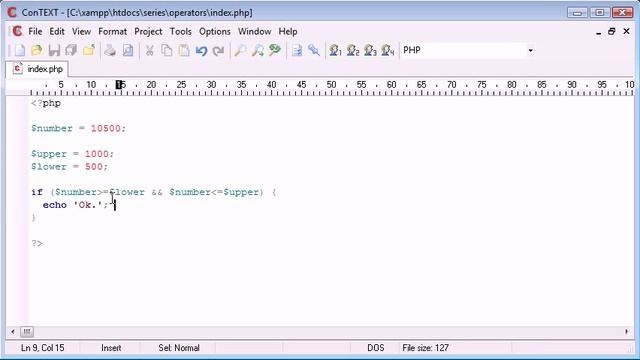The height and width of the screenshot is (360, 640).
Task: Open the Options menu
Action: coord(215,31)
